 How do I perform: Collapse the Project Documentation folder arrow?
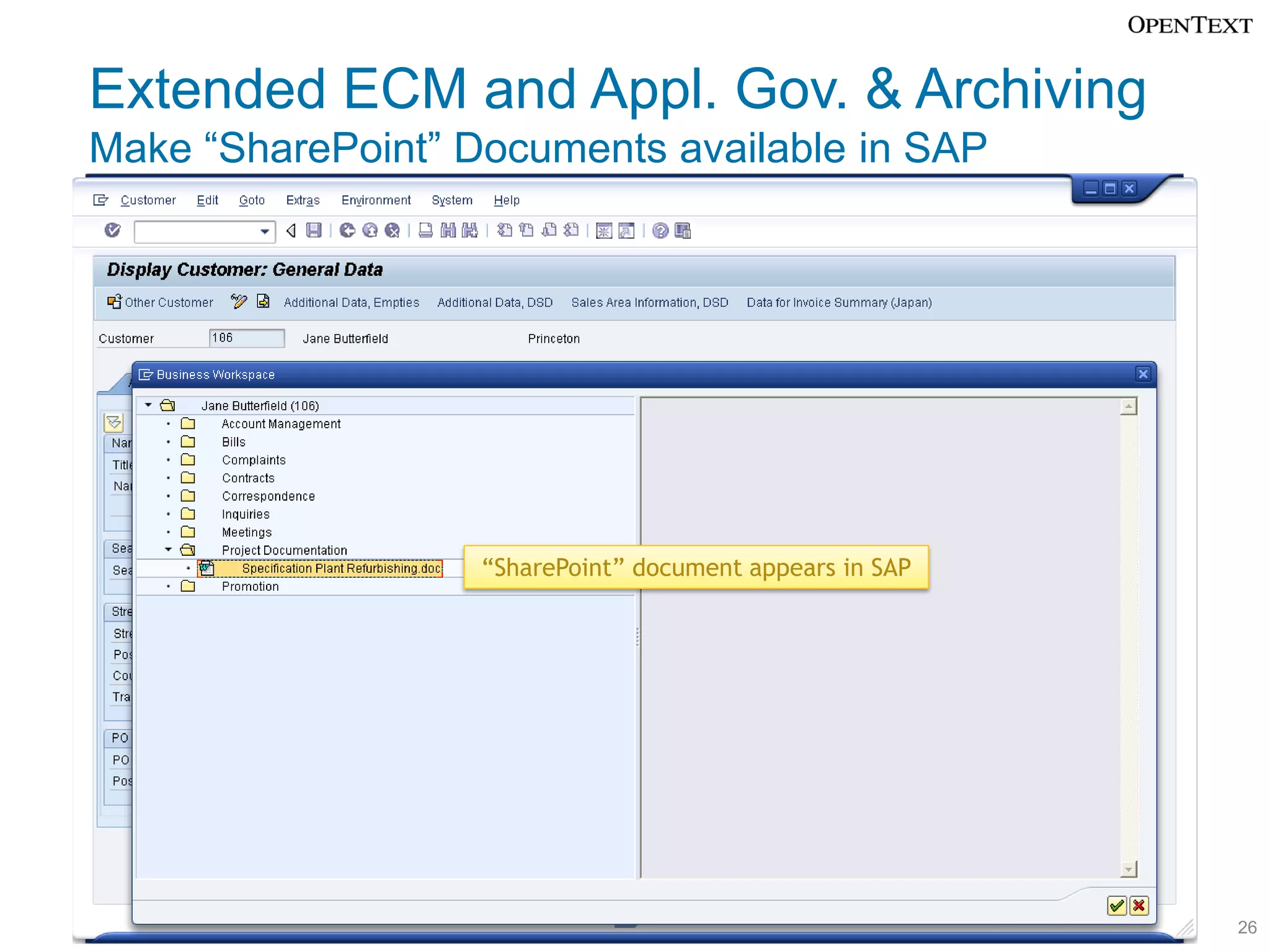tap(168, 550)
